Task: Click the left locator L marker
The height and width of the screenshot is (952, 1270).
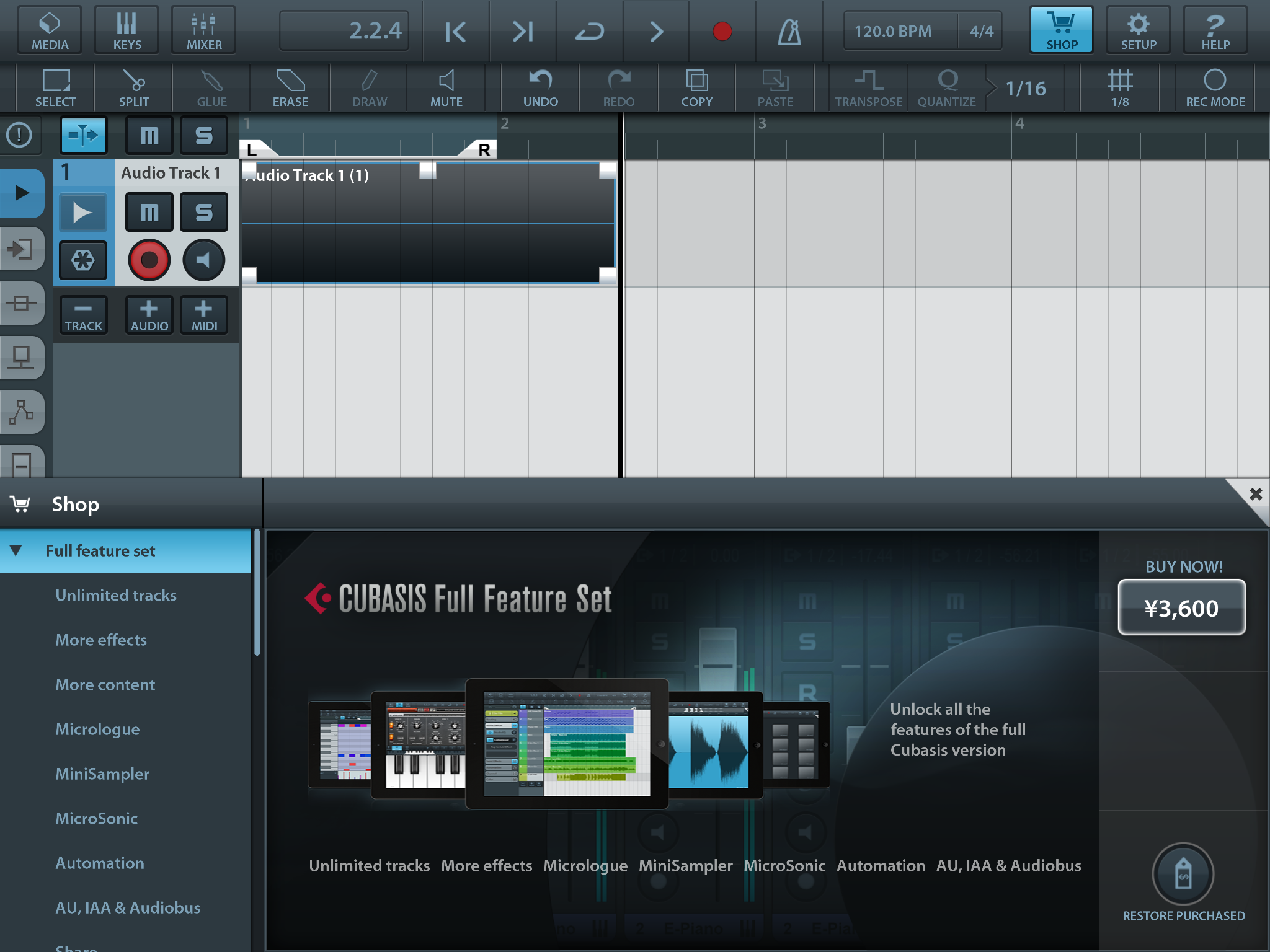Action: point(253,149)
